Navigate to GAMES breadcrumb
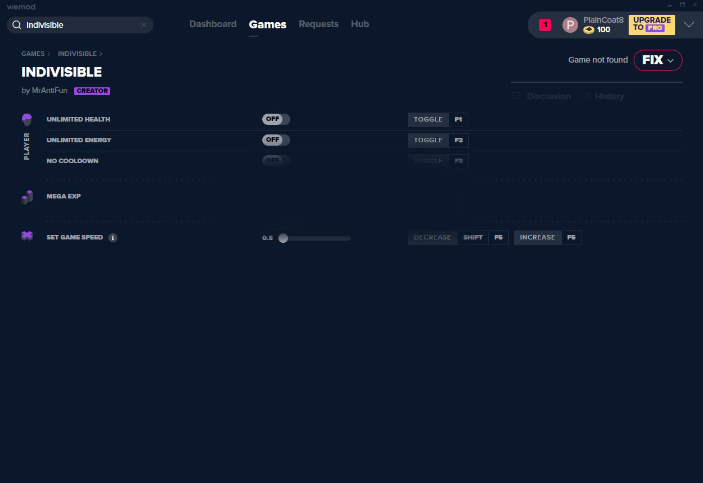Viewport: 703px width, 483px height. (33, 54)
